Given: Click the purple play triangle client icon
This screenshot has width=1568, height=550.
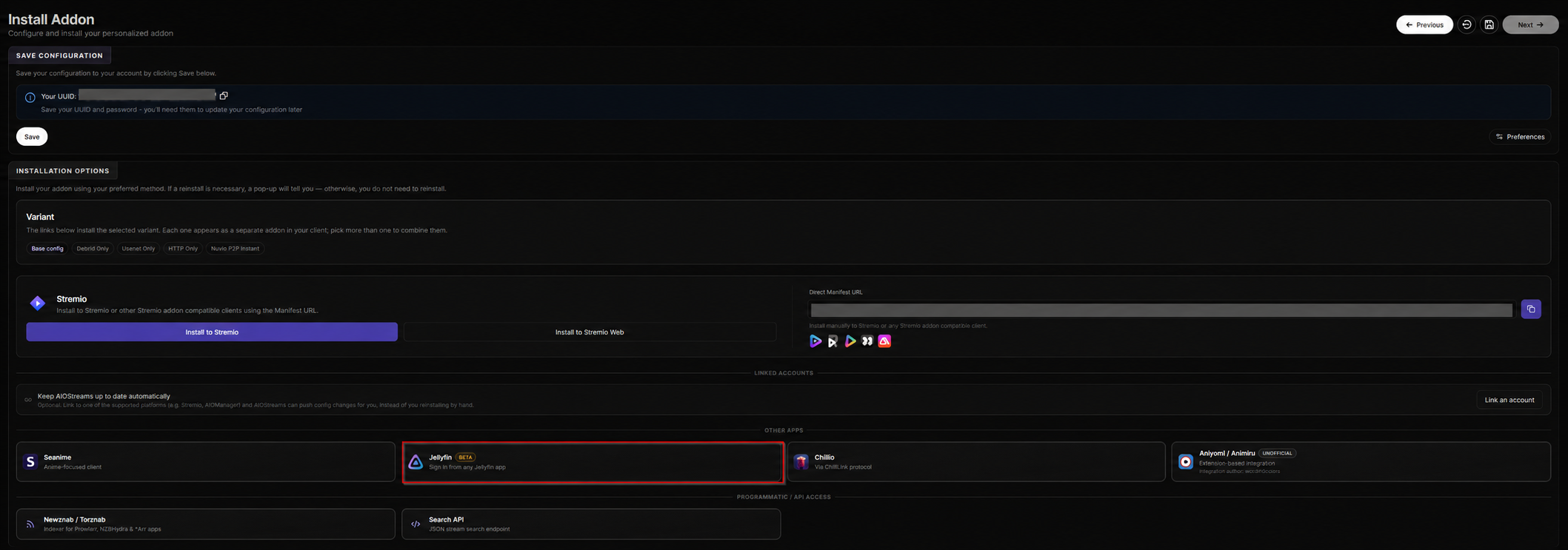Looking at the screenshot, I should click(815, 341).
